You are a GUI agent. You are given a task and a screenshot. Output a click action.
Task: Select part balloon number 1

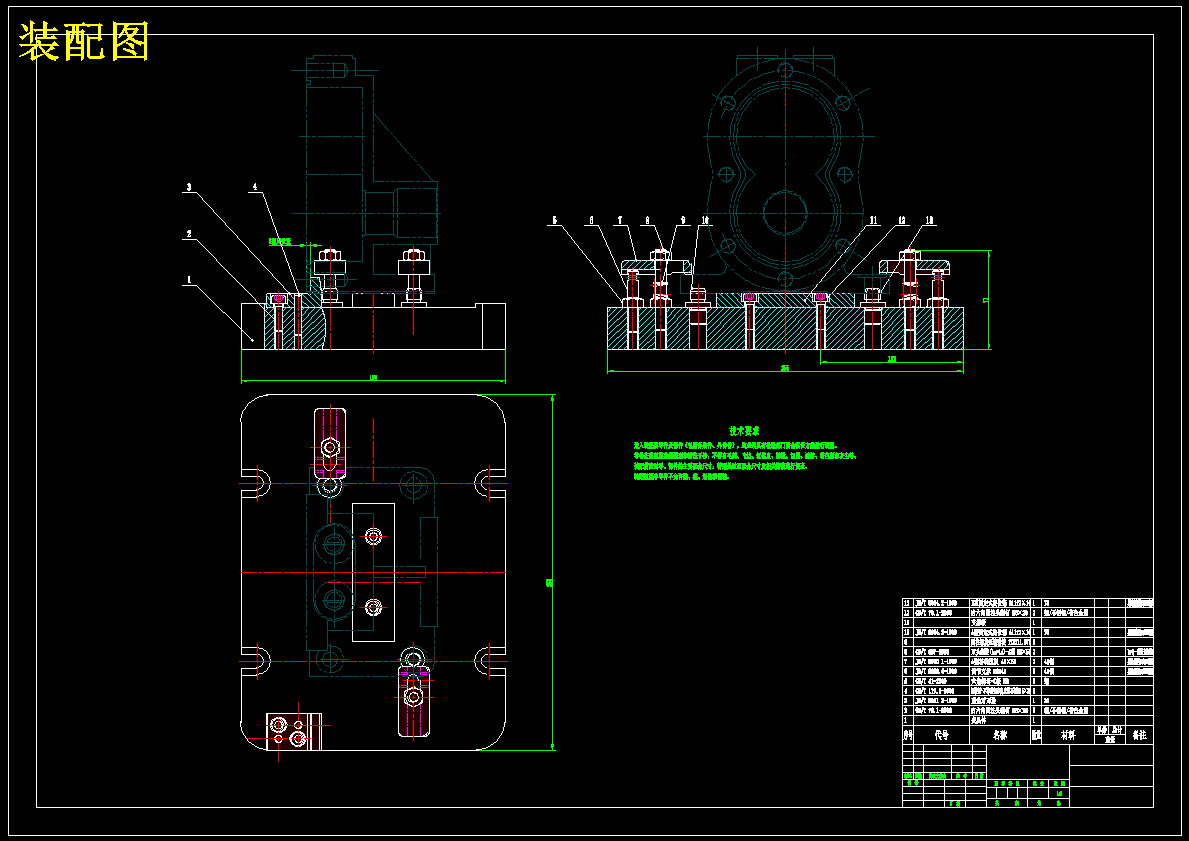coord(189,281)
